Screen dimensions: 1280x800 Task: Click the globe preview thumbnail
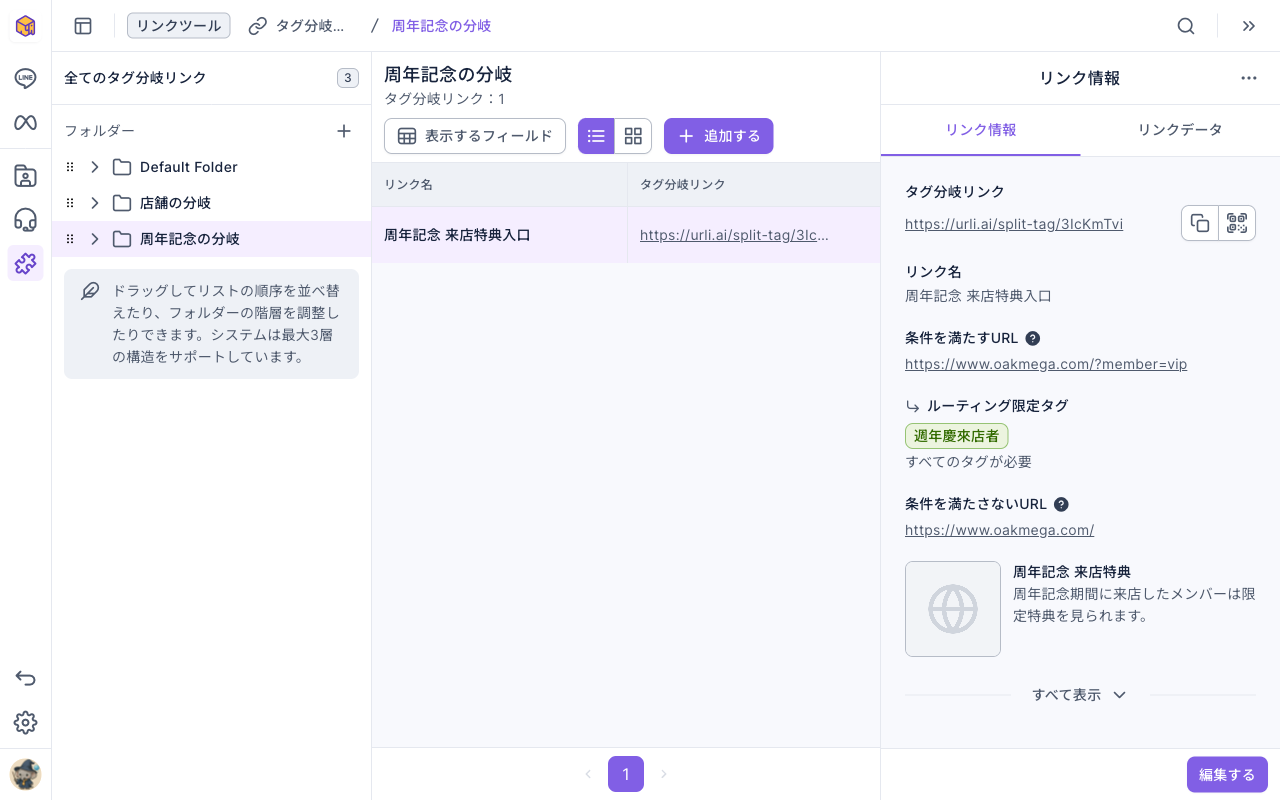pyautogui.click(x=953, y=609)
